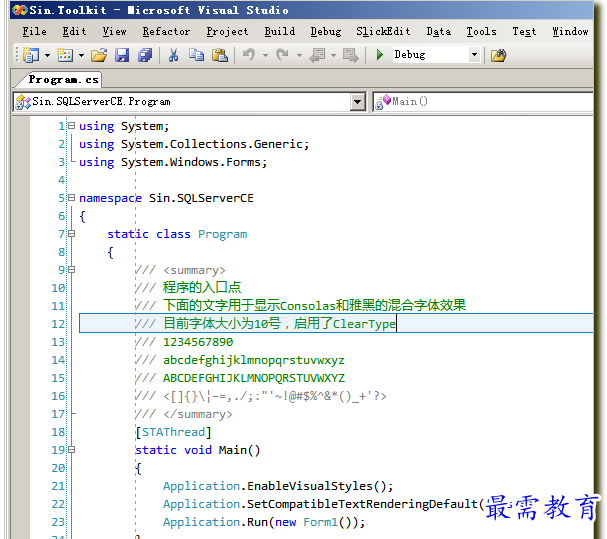Open the Refactor menu
Viewport: 607px width, 539px height.
pos(166,31)
